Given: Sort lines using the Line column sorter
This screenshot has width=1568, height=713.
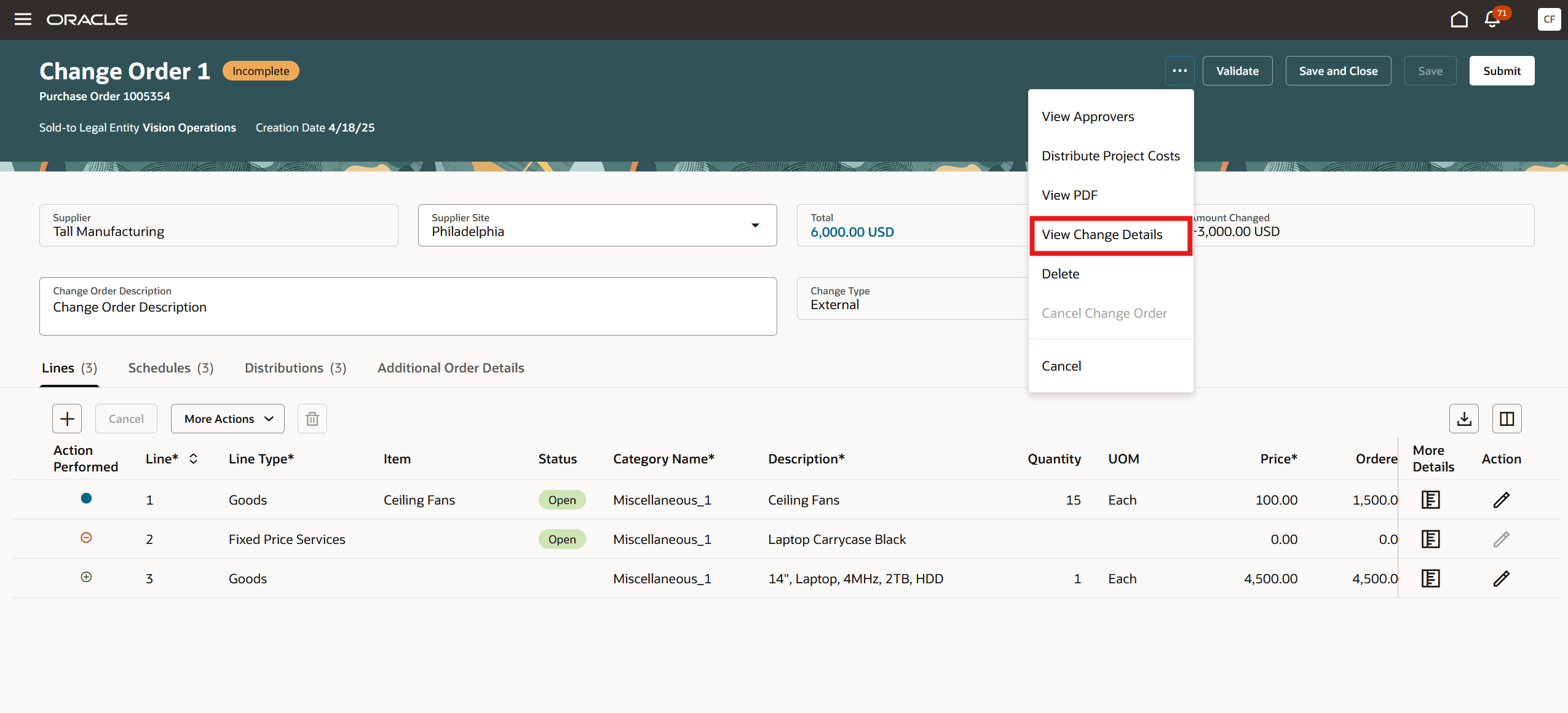Looking at the screenshot, I should tap(192, 459).
